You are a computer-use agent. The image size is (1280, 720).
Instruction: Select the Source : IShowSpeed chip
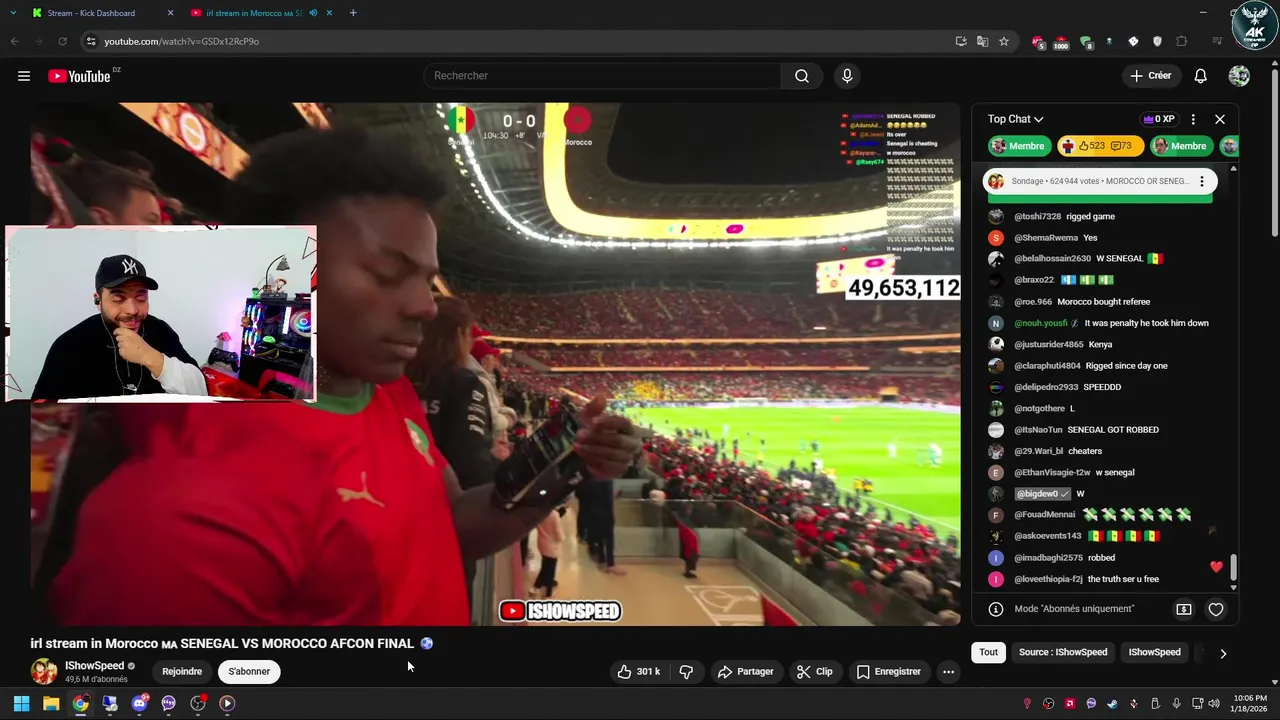[1063, 653]
